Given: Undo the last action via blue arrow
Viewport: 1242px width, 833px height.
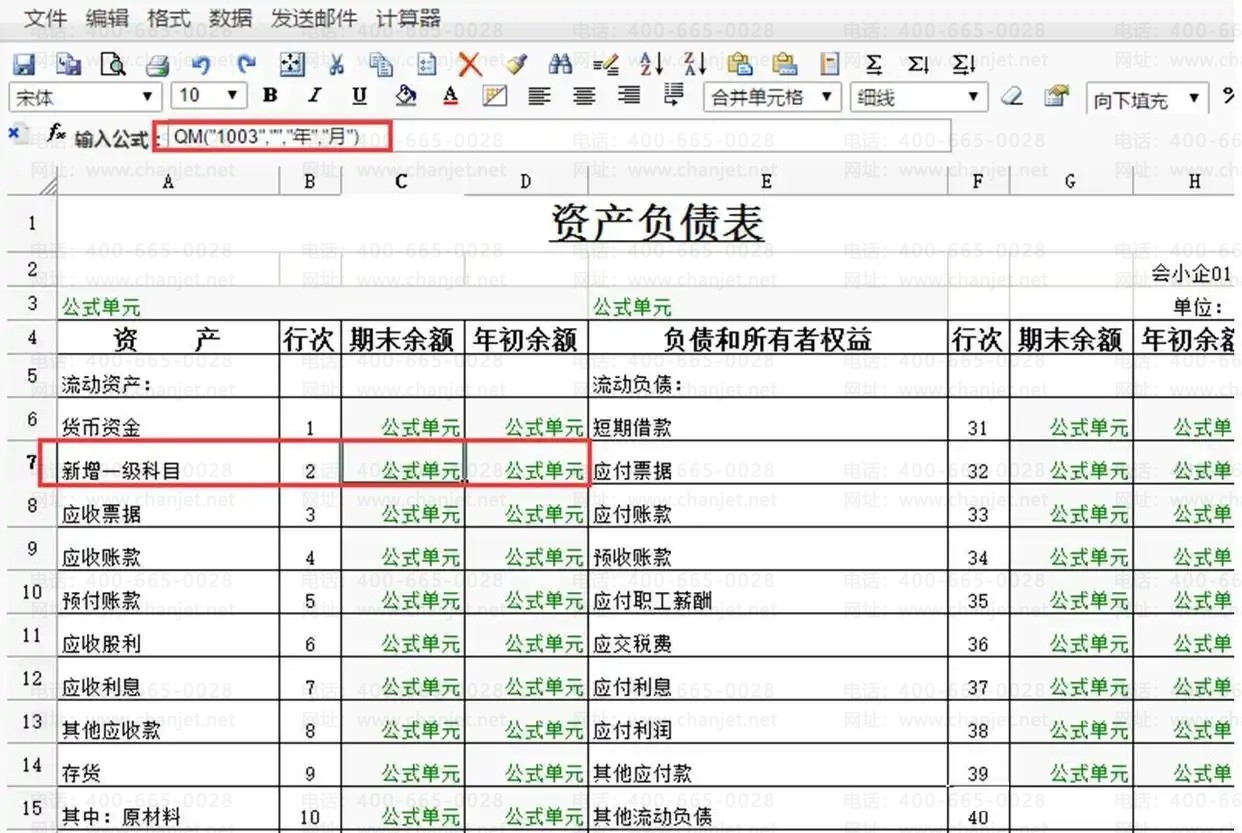Looking at the screenshot, I should pyautogui.click(x=202, y=65).
